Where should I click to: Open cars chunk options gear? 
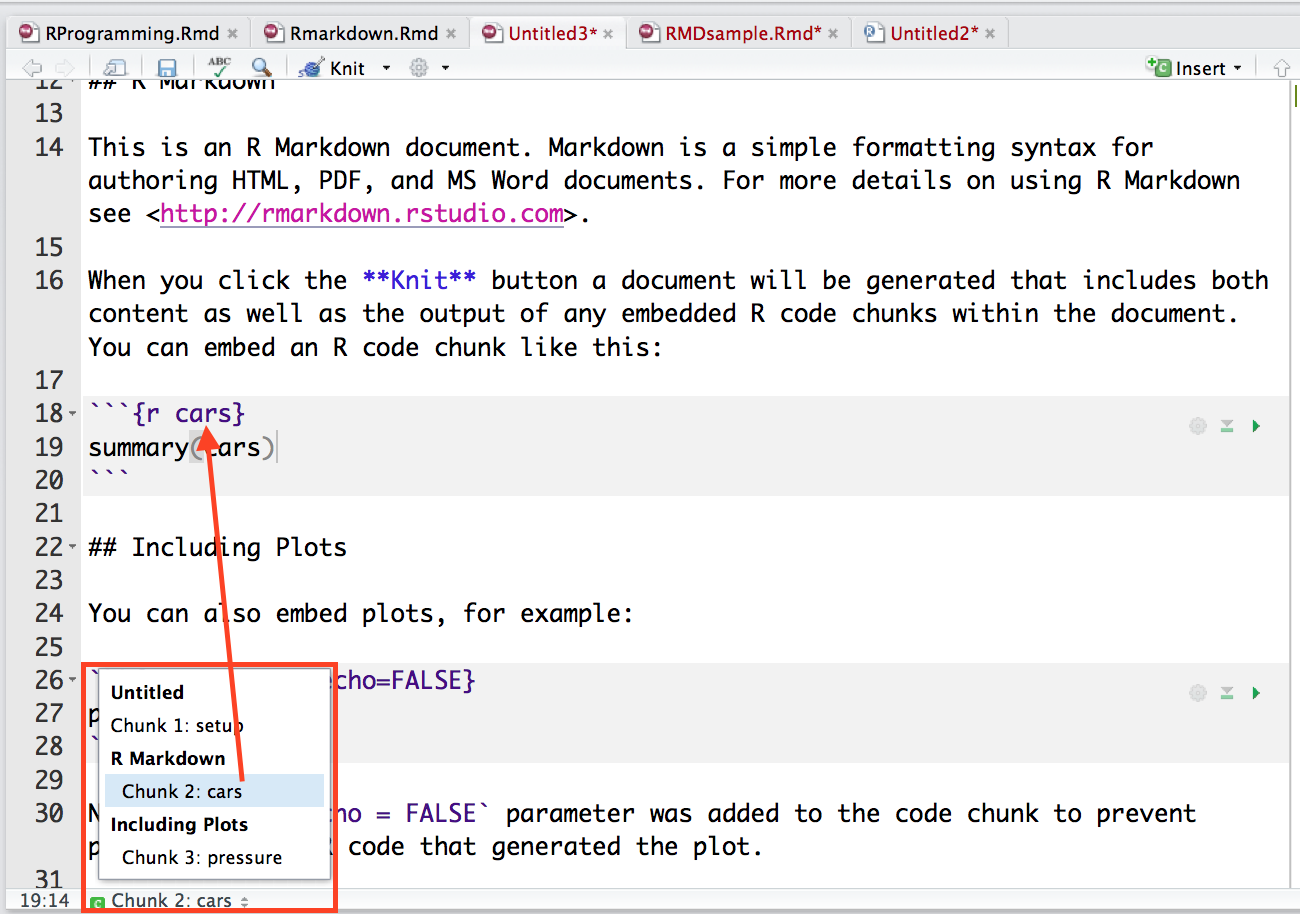1197,426
